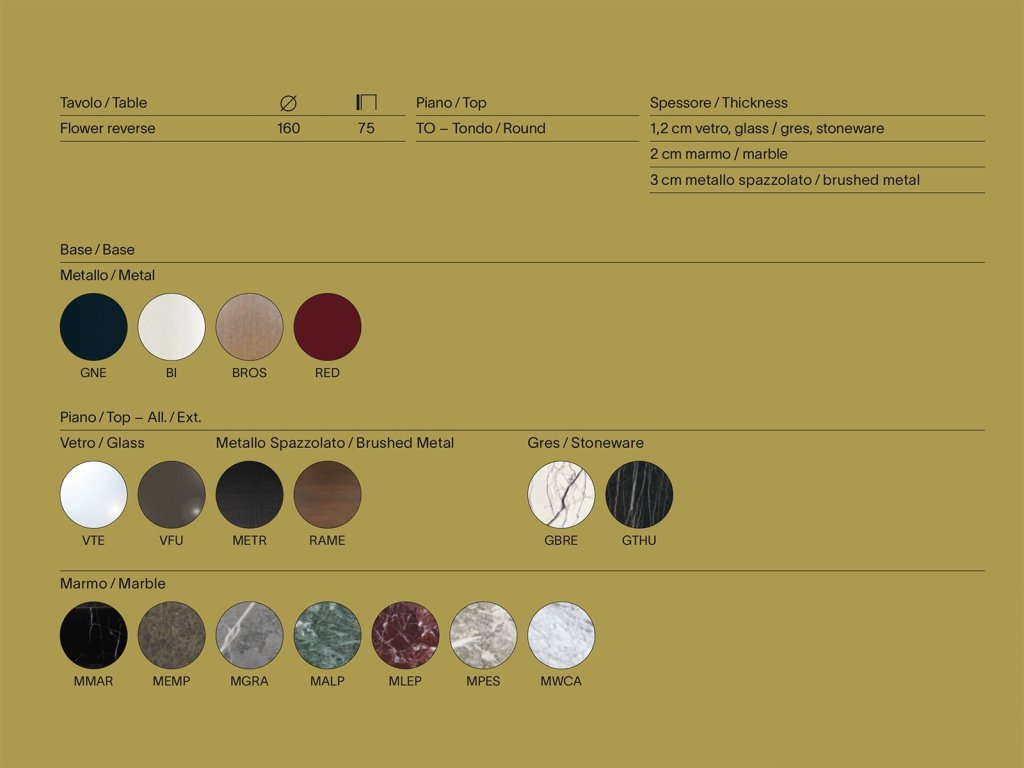This screenshot has height=768, width=1024.
Task: Click the height icon above value 75
Action: pyautogui.click(x=366, y=102)
